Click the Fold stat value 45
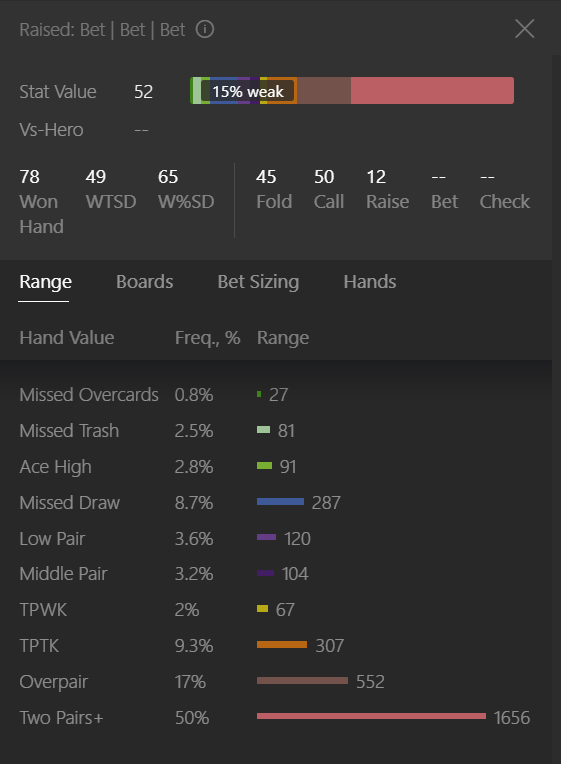 266,177
